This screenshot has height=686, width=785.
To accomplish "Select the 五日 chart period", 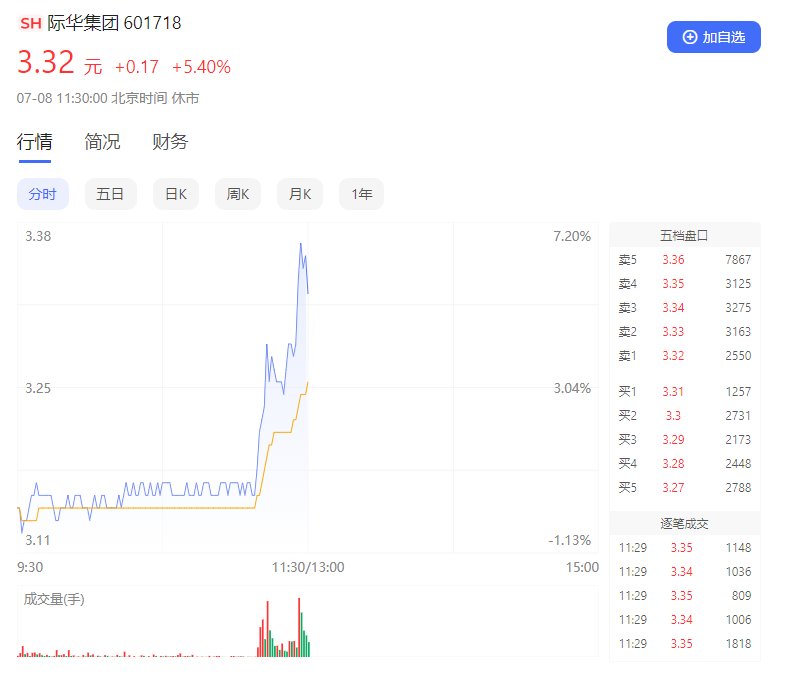I will (x=110, y=194).
